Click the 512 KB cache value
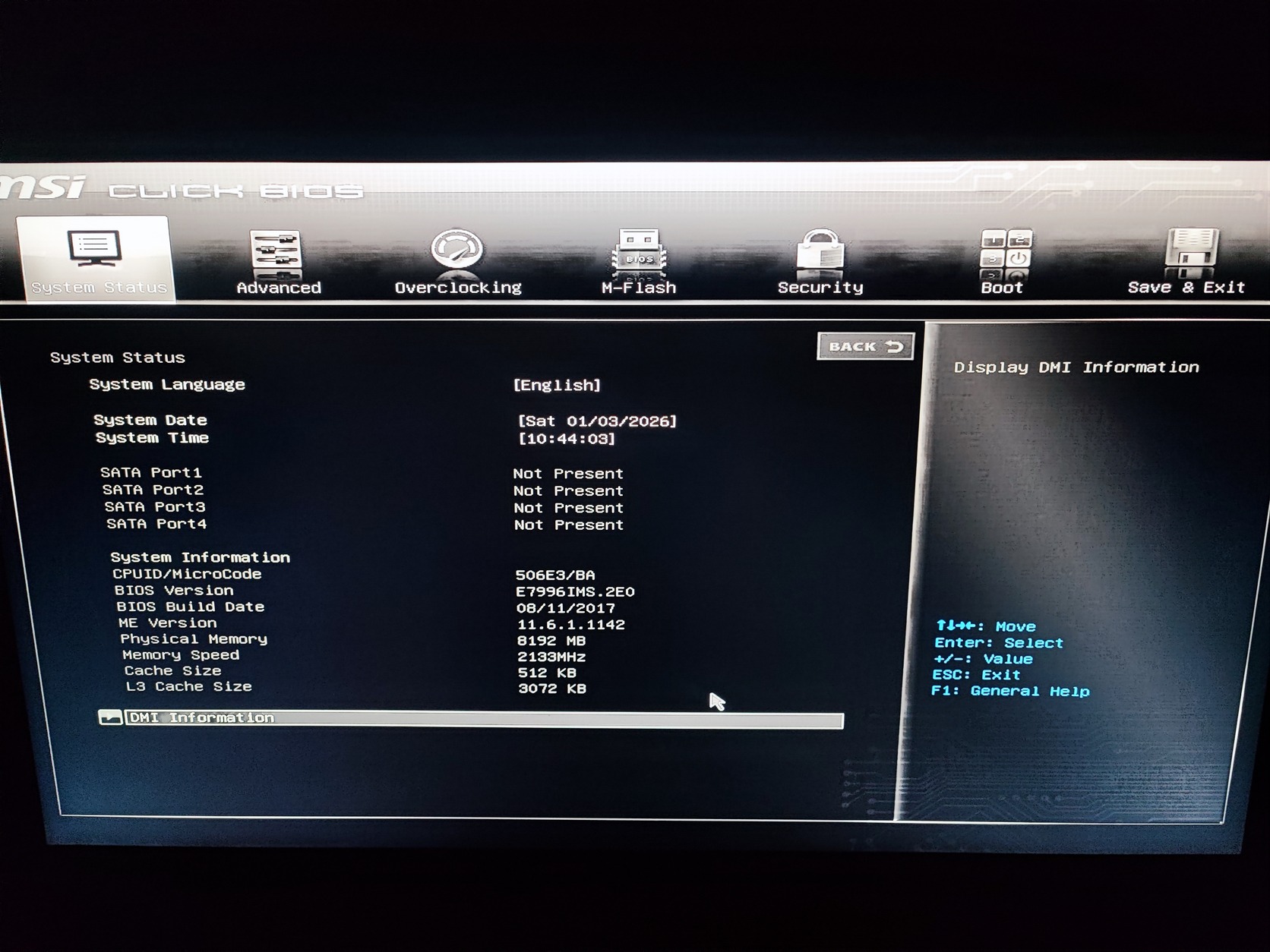This screenshot has width=1270, height=952. point(547,673)
